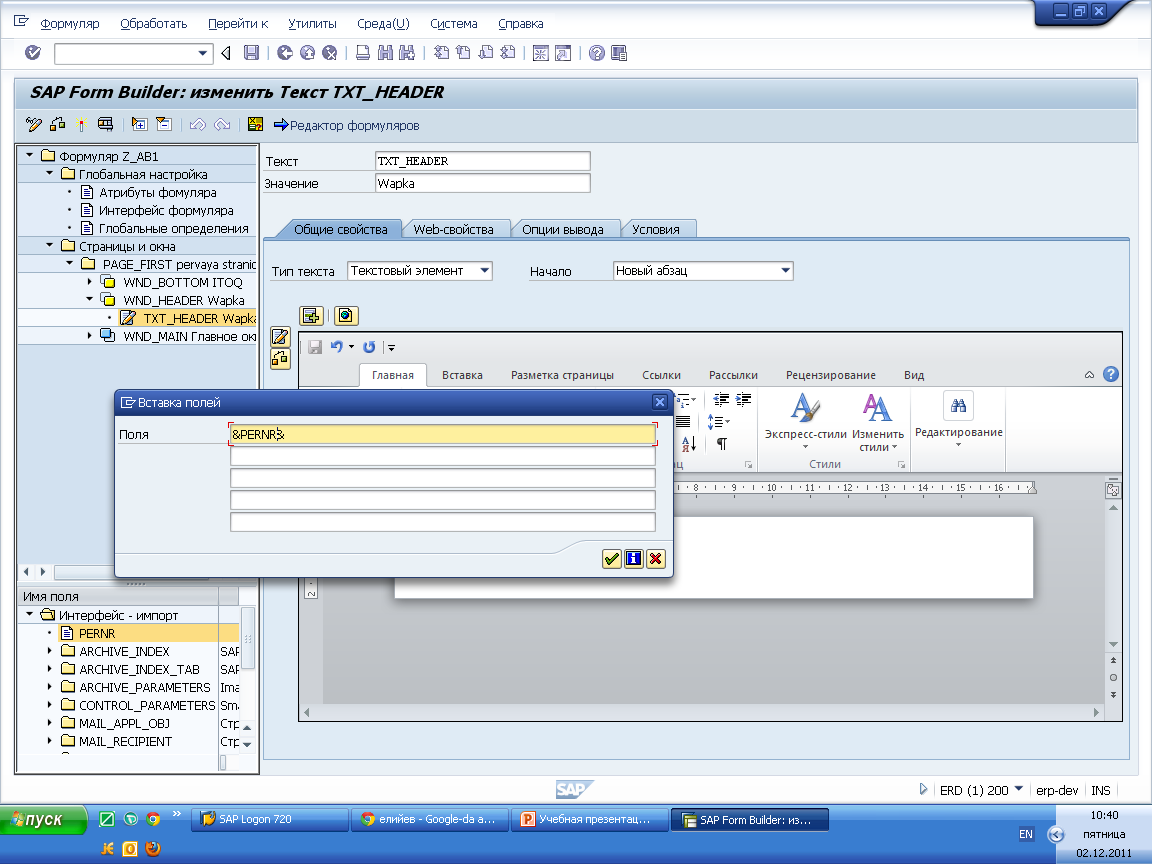Collapse the Формуляр Z_AB1 tree node

point(29,155)
